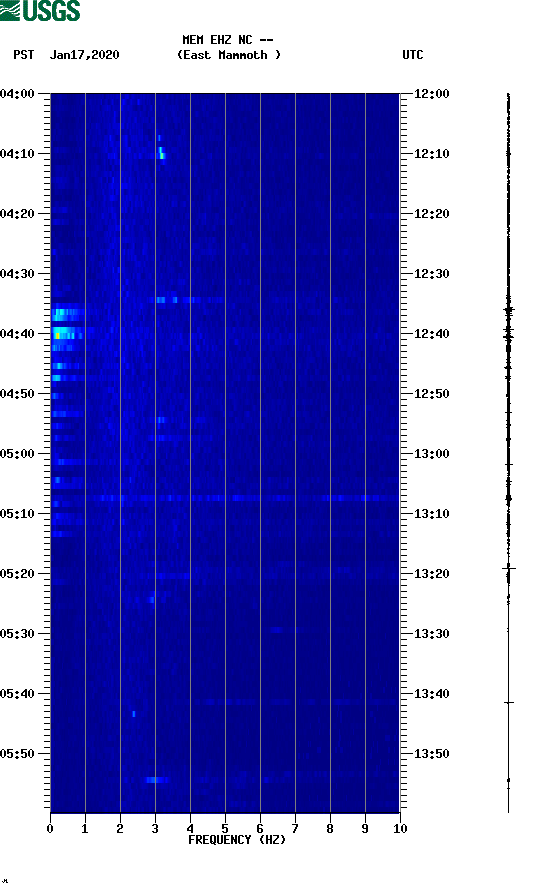Click the cyan spot near 3 Hz at 04:10
Viewport: 552px width, 892px height.
pyautogui.click(x=162, y=153)
